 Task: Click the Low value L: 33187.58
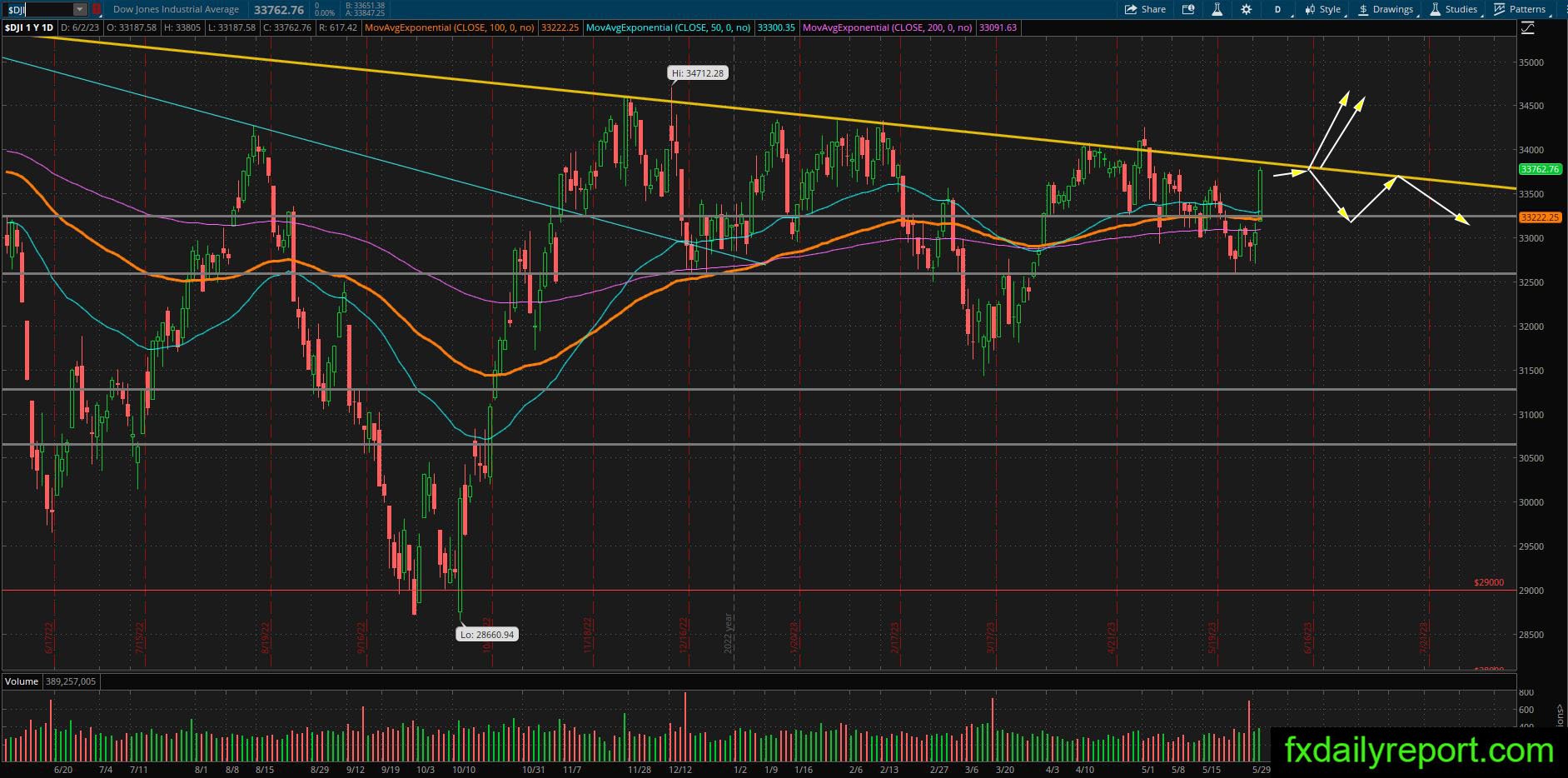pos(230,27)
